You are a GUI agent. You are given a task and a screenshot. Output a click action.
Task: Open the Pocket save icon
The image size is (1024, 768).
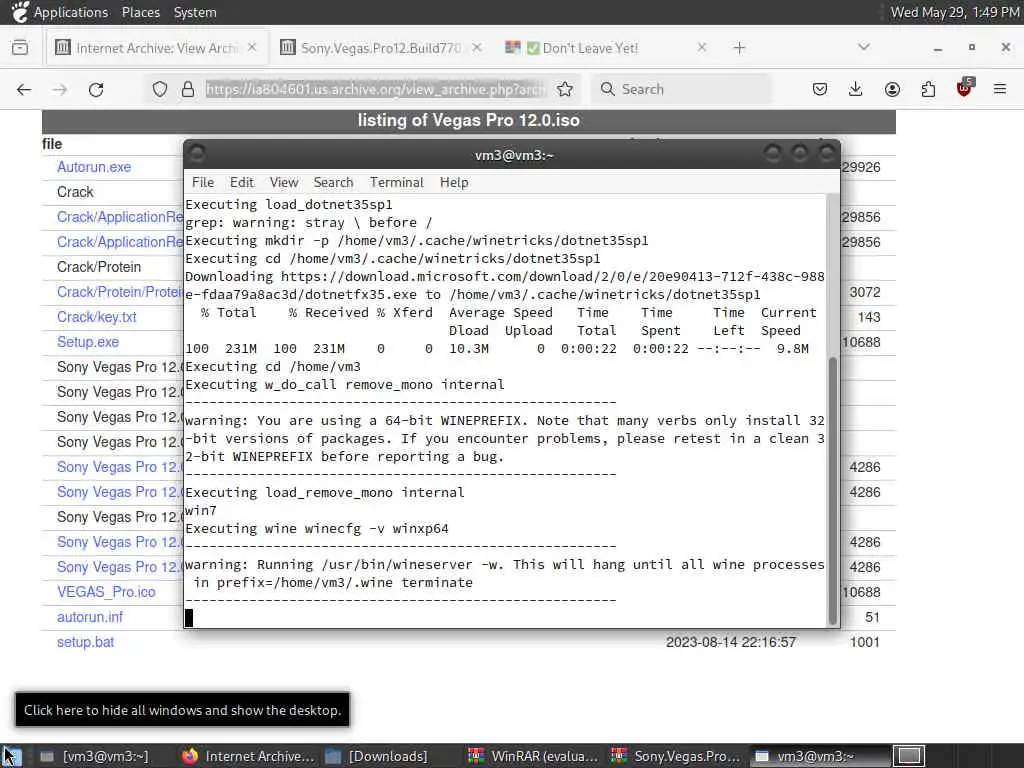pos(820,89)
